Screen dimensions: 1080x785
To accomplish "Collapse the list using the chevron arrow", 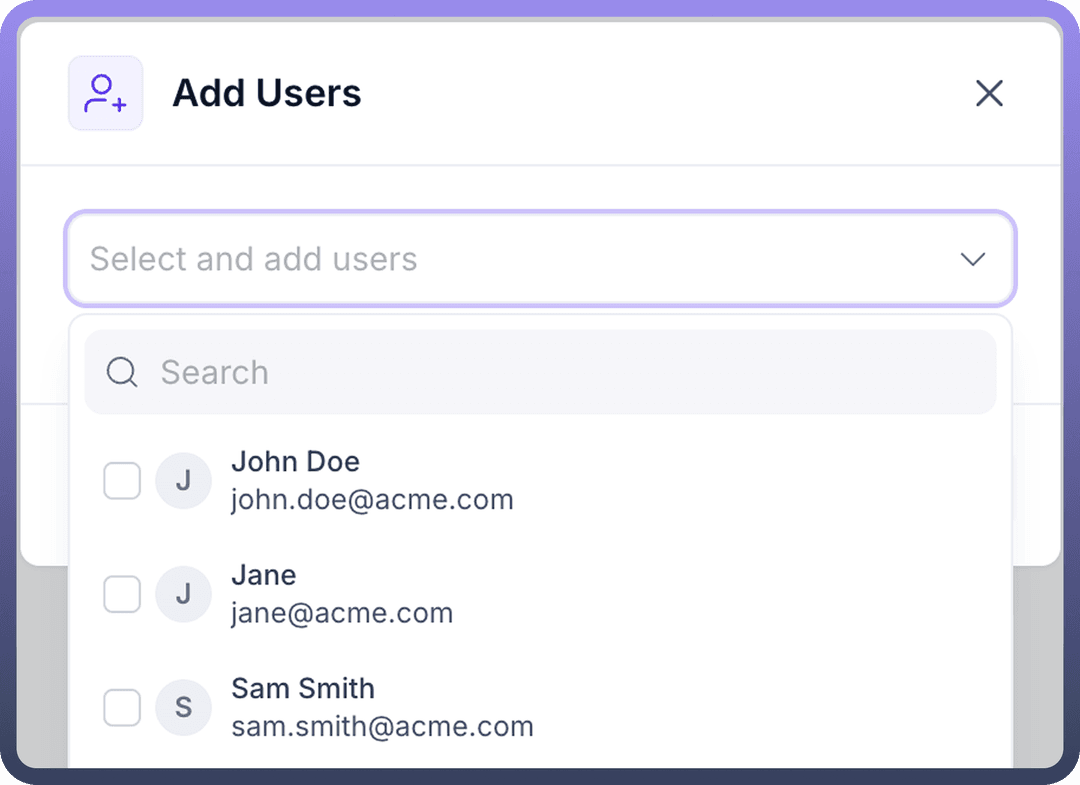I will point(972,259).
